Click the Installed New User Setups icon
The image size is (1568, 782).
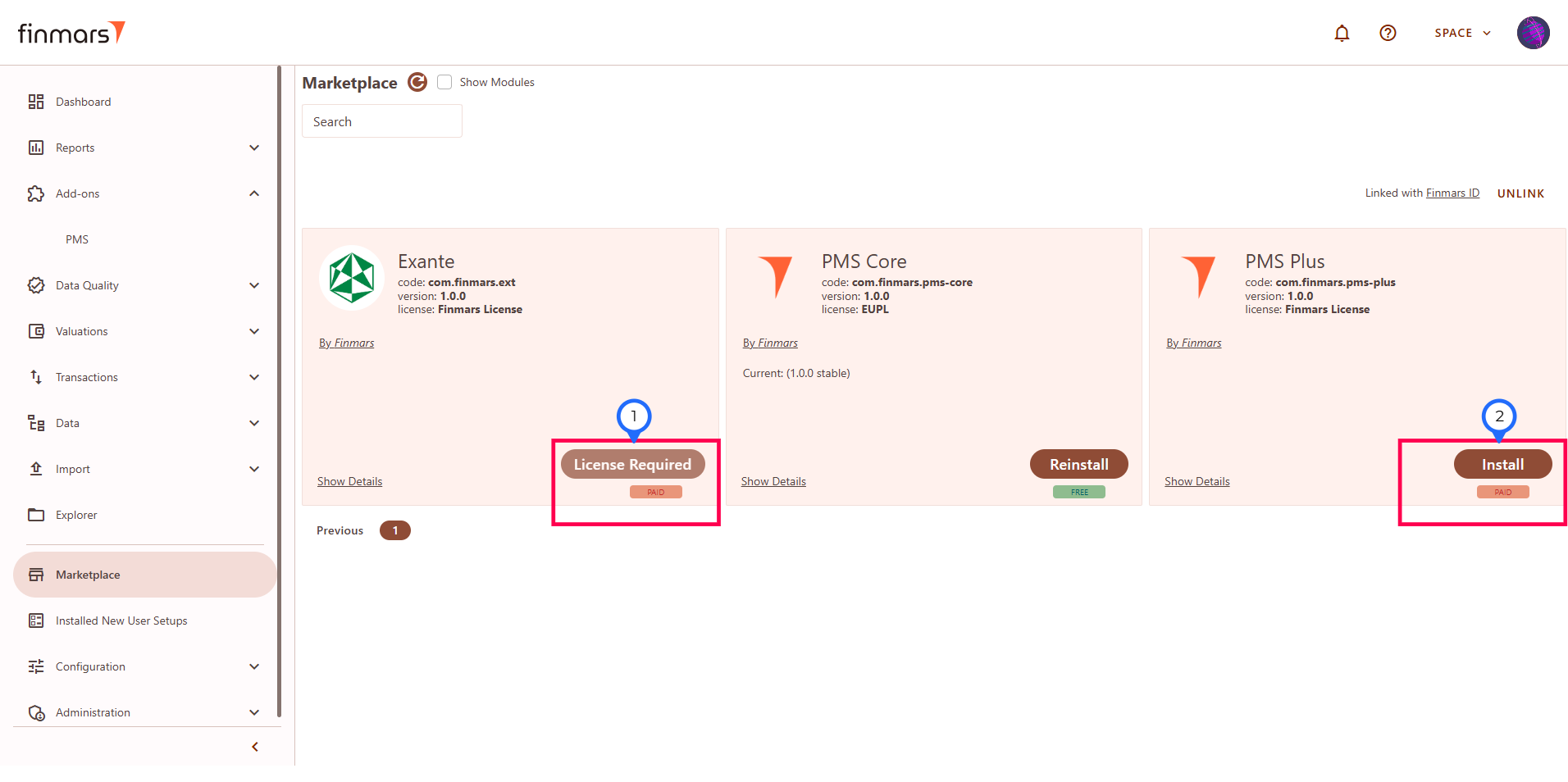[x=36, y=621]
